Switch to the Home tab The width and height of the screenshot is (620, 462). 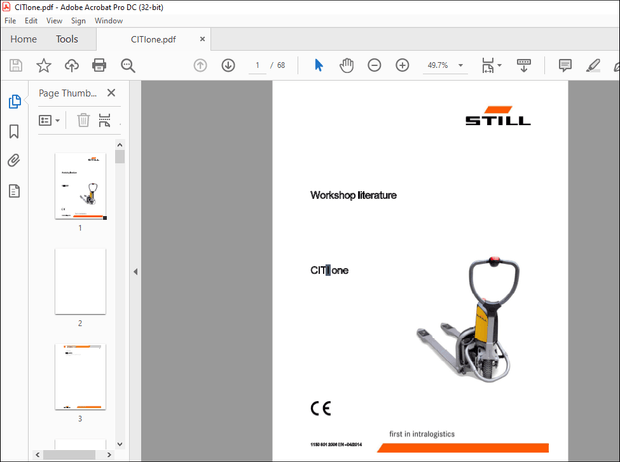click(x=23, y=39)
